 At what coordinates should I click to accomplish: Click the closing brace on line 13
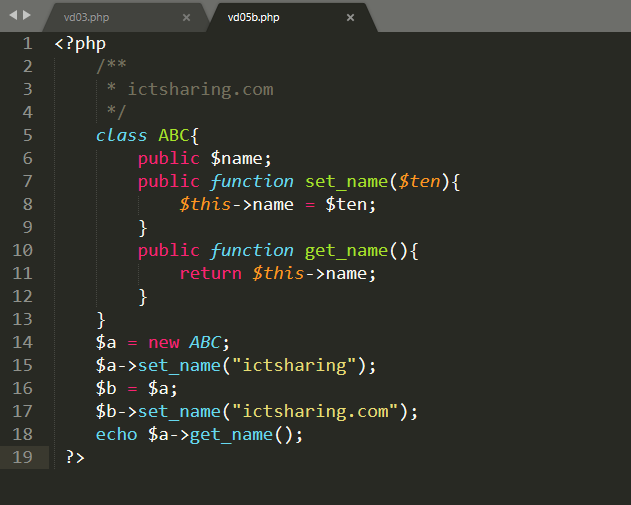pyautogui.click(x=101, y=320)
